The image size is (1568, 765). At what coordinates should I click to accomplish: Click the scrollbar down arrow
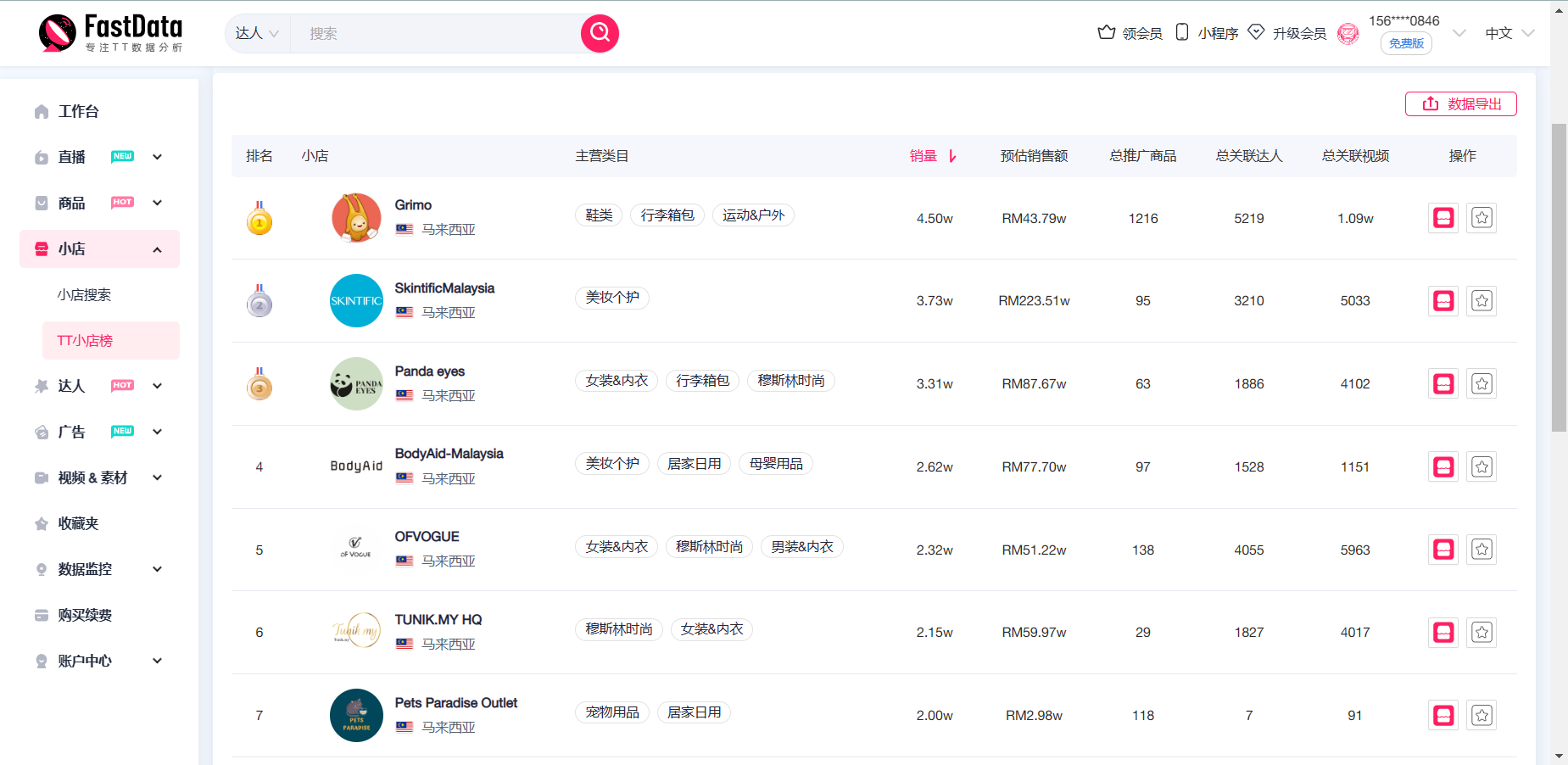(1559, 756)
